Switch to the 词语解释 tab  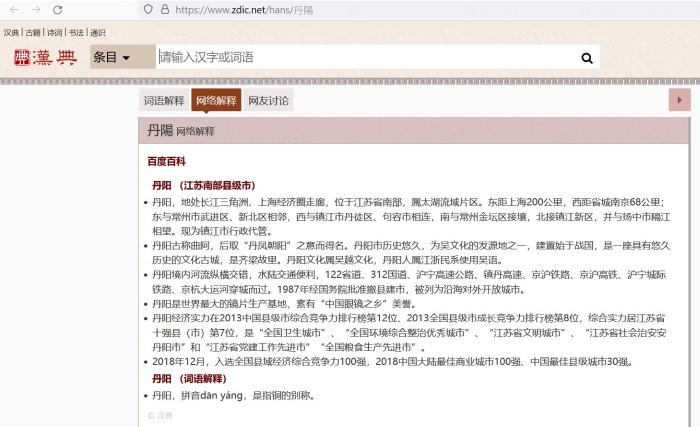164,100
